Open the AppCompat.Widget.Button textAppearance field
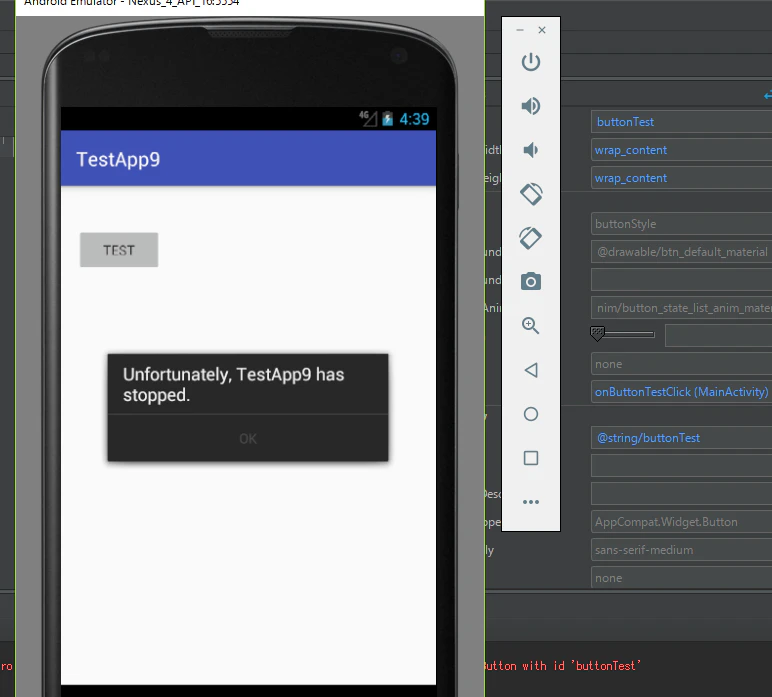This screenshot has height=697, width=772. click(x=681, y=522)
